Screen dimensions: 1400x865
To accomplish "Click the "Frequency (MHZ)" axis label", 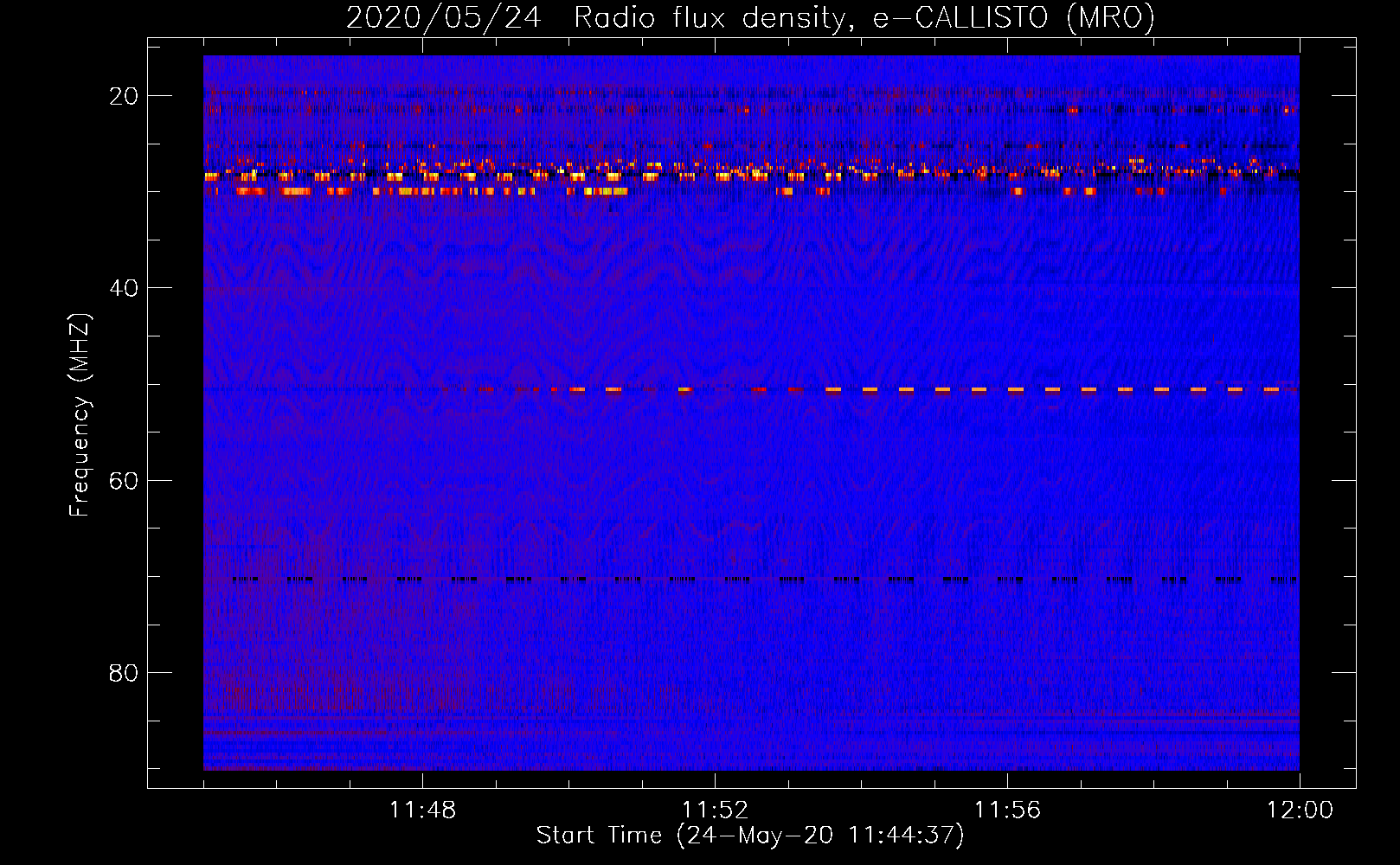I will [79, 415].
